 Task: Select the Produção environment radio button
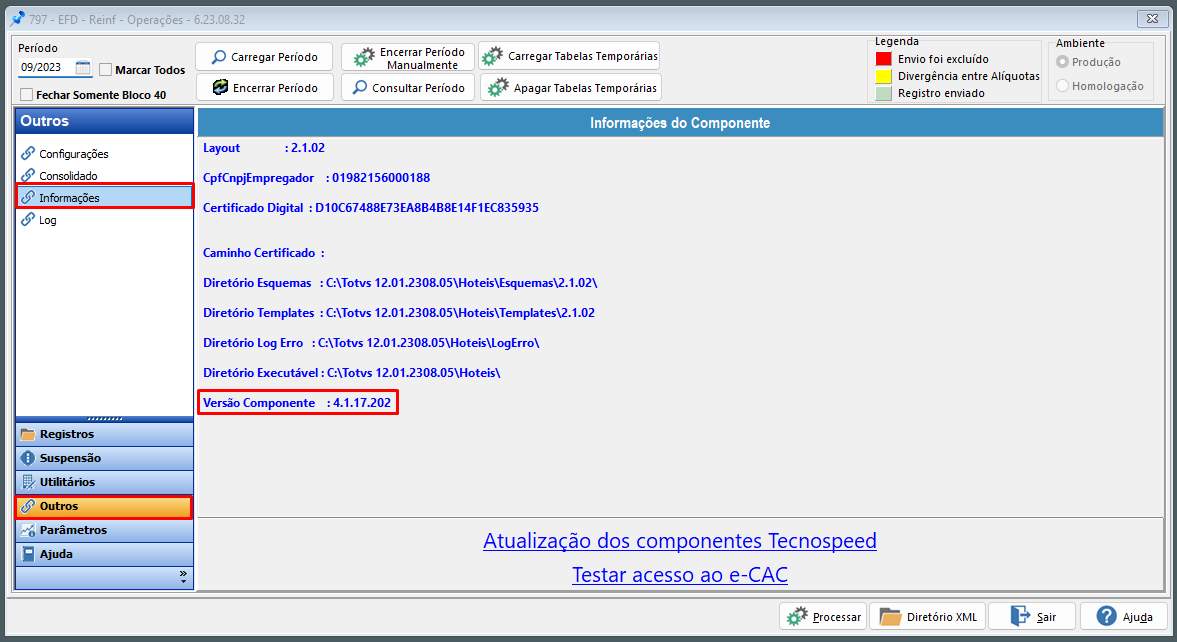pyautogui.click(x=1062, y=62)
